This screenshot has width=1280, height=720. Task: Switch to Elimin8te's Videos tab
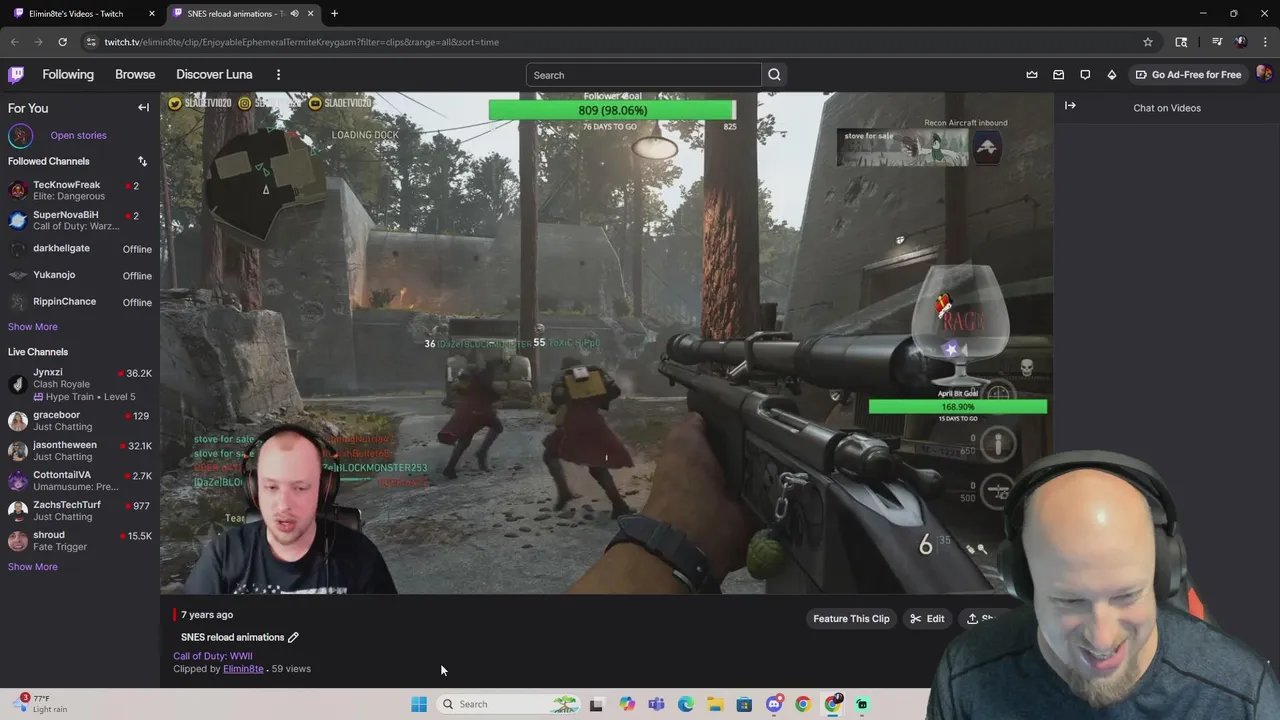coord(84,13)
